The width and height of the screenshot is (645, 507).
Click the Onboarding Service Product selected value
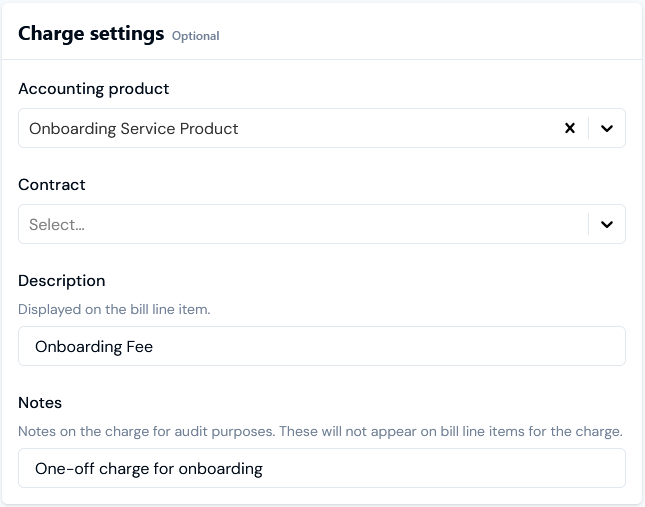pos(134,128)
